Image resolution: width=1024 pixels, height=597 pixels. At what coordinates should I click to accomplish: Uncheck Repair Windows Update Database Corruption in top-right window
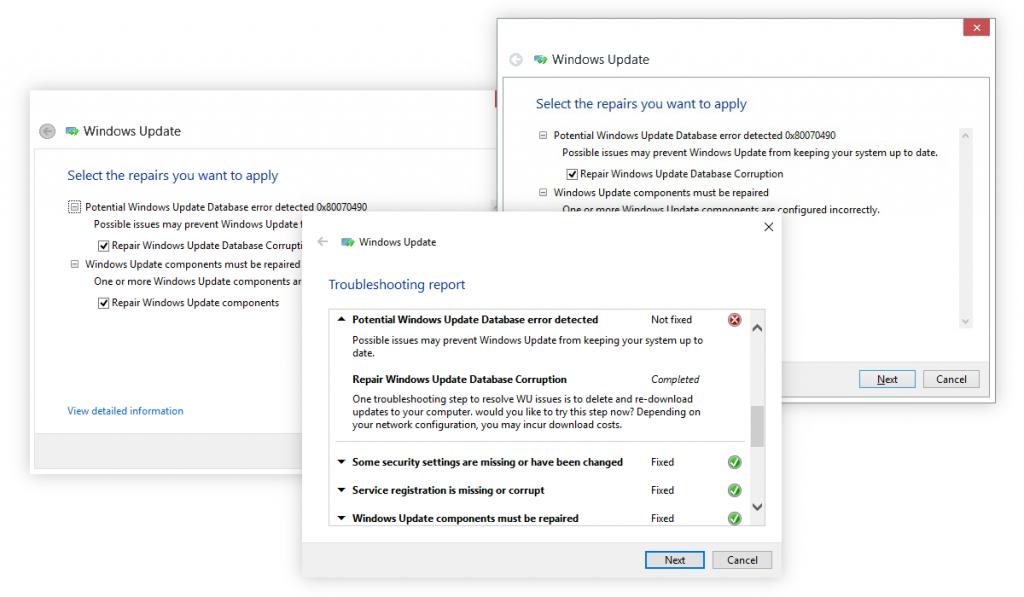point(573,172)
